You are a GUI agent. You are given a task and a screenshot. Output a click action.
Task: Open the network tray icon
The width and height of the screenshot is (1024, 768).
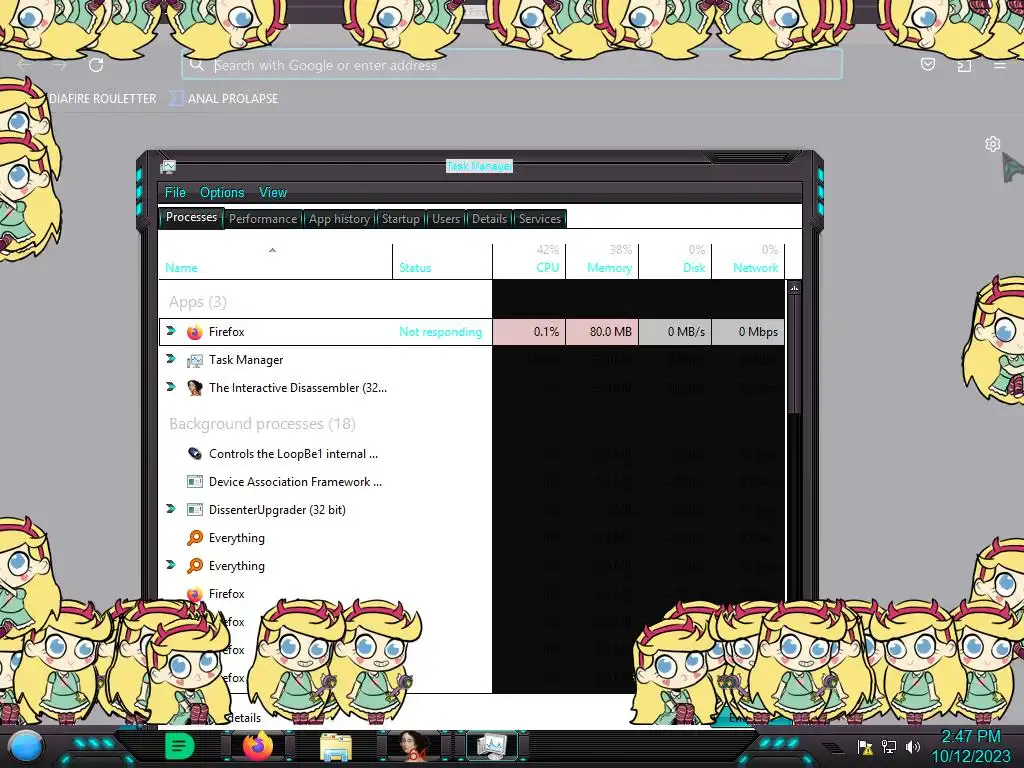(889, 746)
